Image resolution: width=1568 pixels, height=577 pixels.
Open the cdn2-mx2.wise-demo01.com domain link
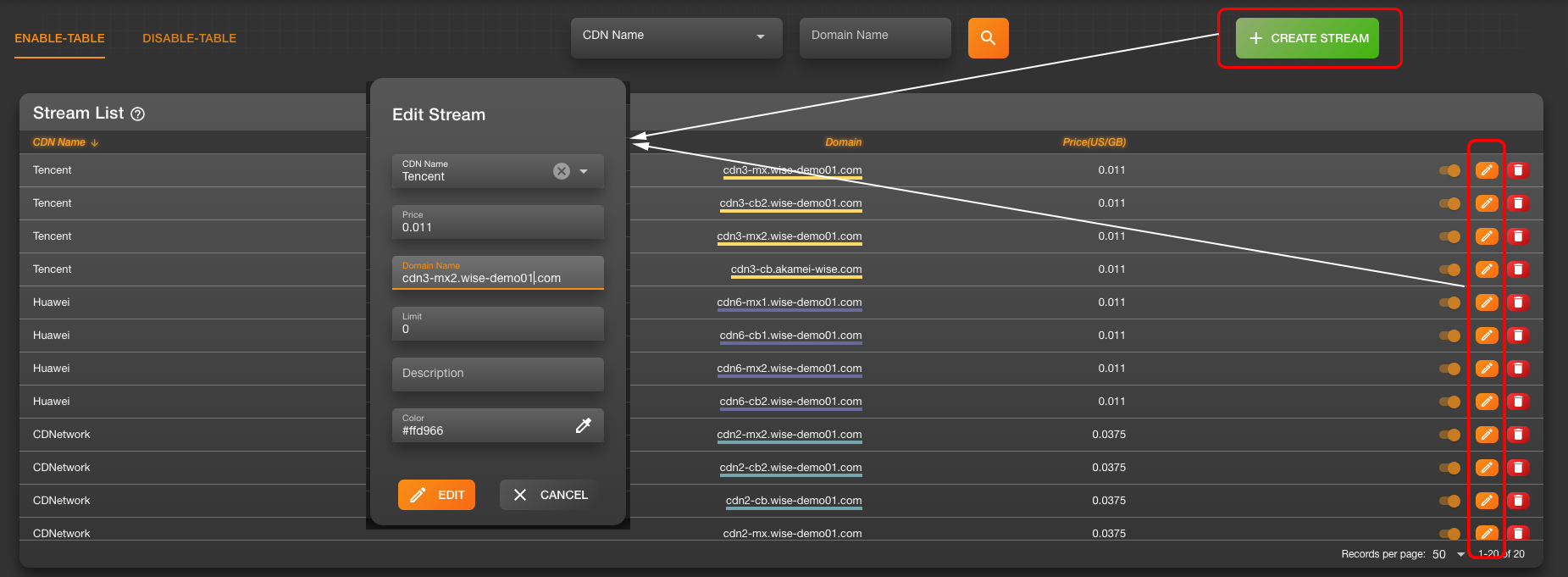click(x=790, y=435)
